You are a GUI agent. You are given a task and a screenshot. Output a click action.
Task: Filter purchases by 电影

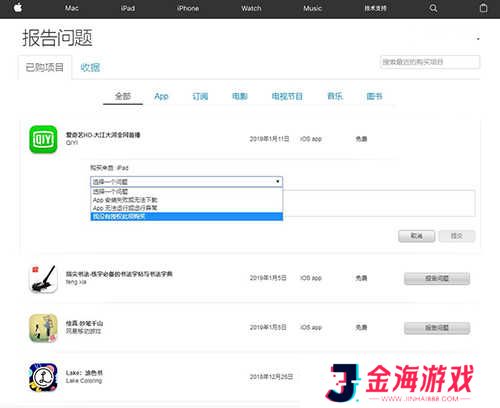(x=240, y=96)
